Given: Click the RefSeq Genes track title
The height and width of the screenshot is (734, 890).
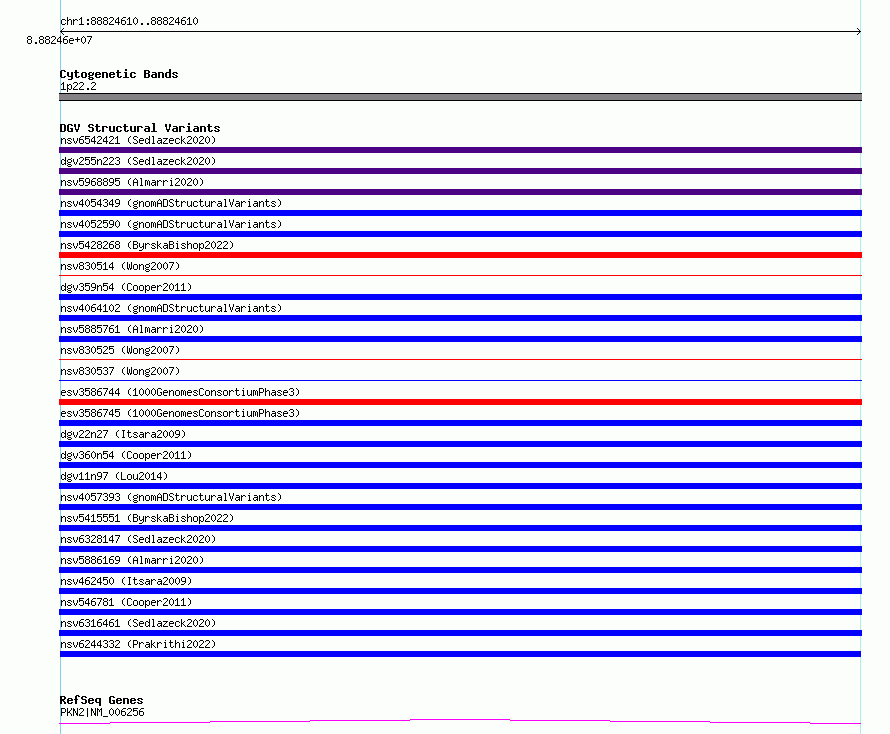Looking at the screenshot, I should point(102,700).
